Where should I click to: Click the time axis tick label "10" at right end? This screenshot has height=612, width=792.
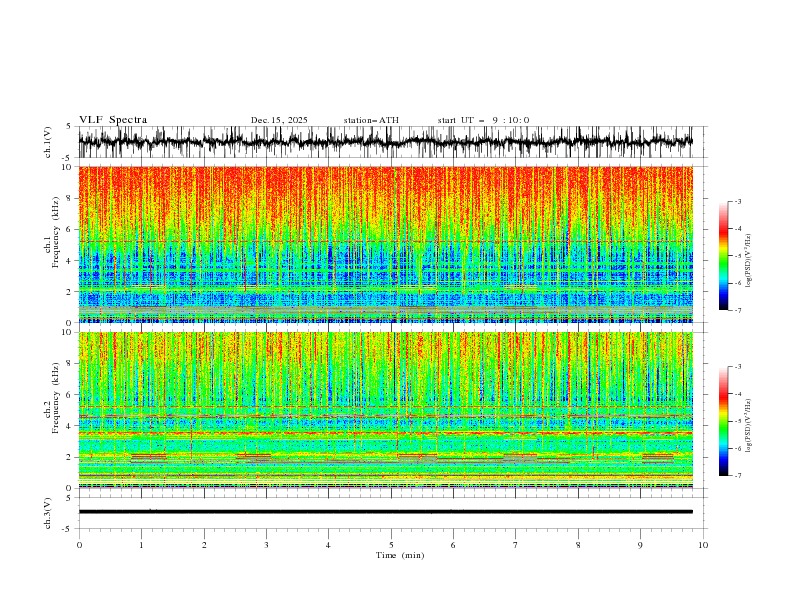point(703,545)
